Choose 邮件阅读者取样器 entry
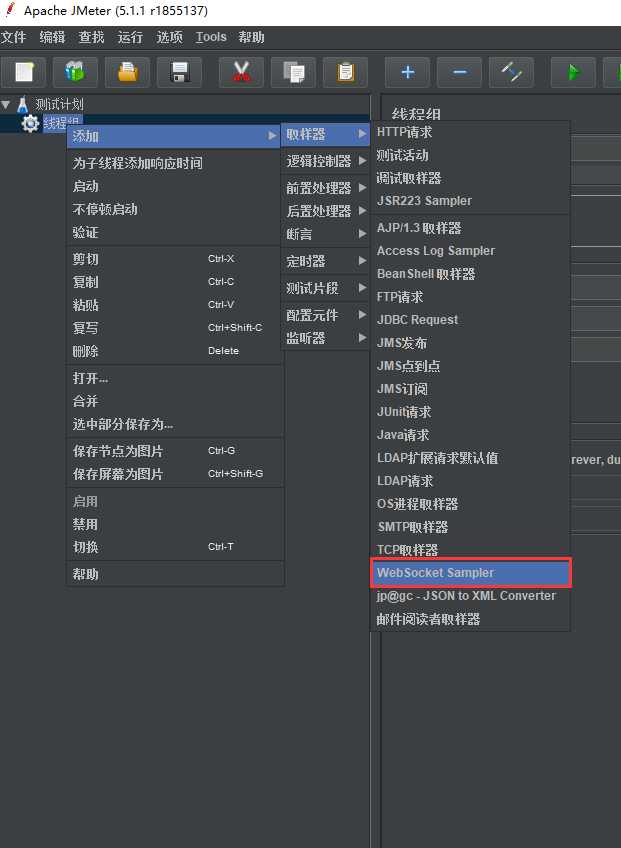 coord(471,619)
